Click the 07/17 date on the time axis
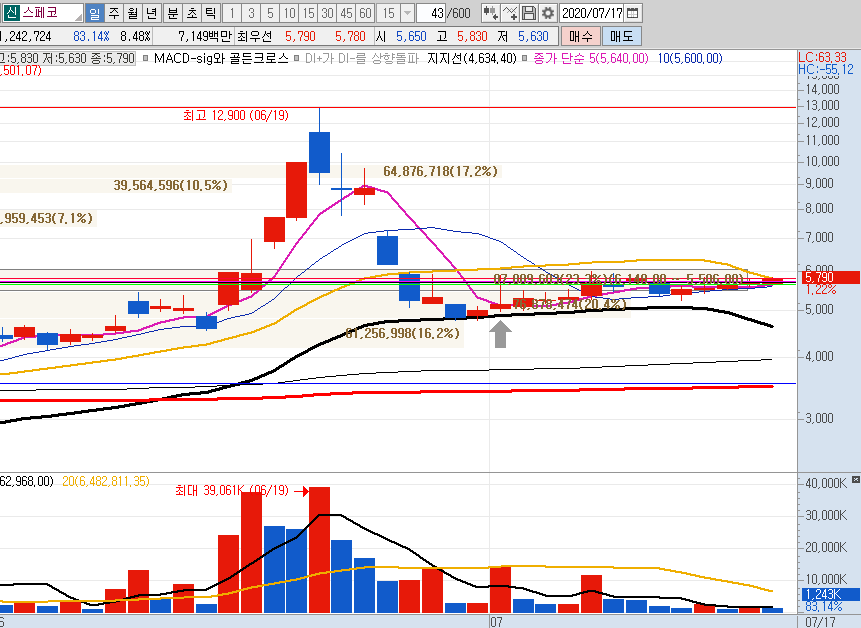This screenshot has height=628, width=861. (x=820, y=622)
